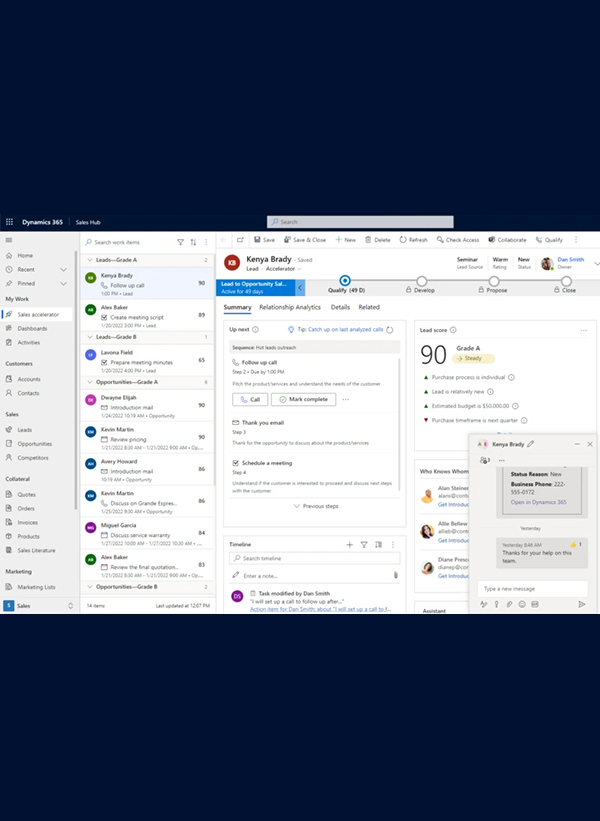Open the Dan Smith owner link
The height and width of the screenshot is (821, 600).
(x=570, y=260)
